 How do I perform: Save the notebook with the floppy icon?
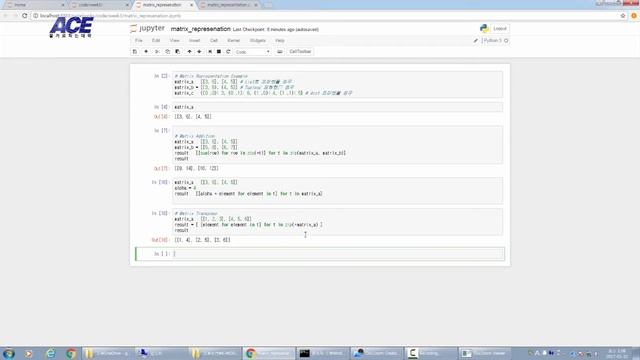pos(135,52)
